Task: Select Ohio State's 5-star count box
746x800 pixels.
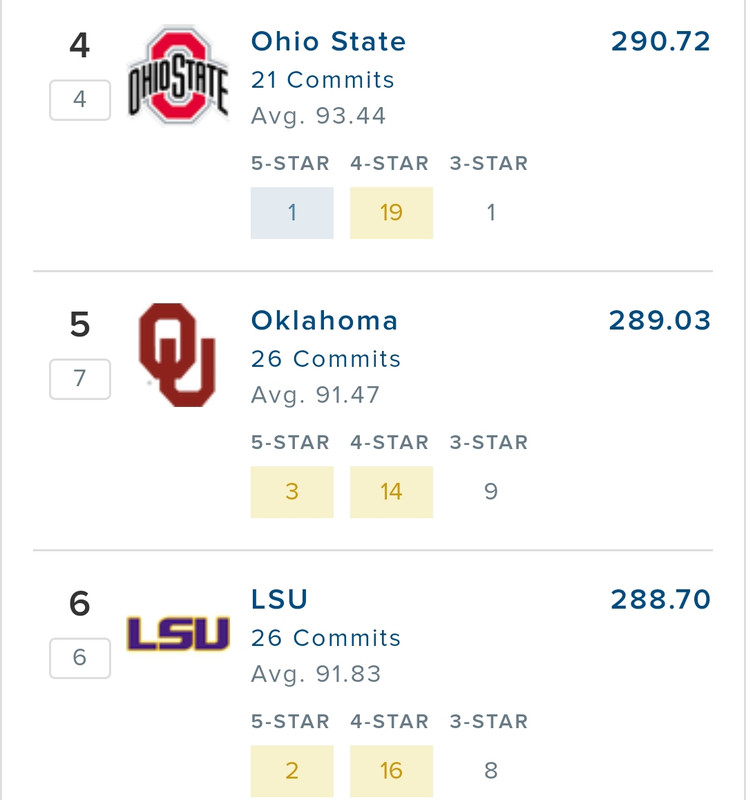Action: 292,213
